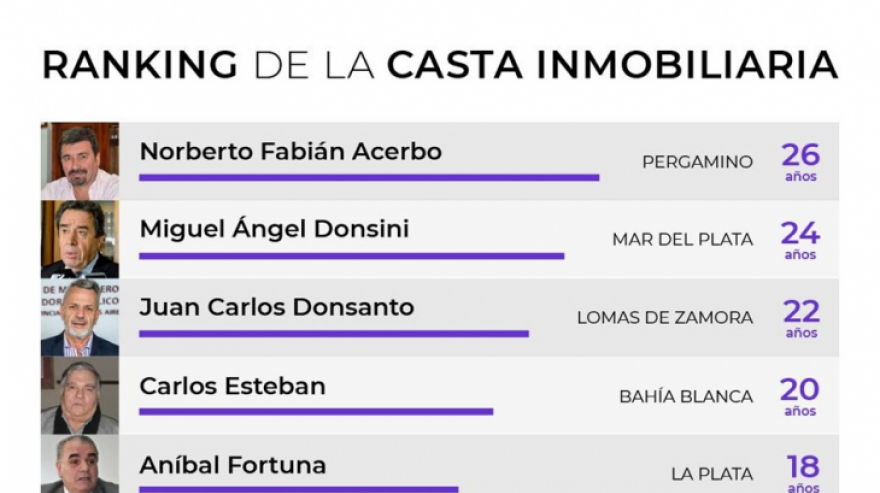Select the name Juan Carlos Donsanto
The image size is (880, 493).
(x=277, y=308)
